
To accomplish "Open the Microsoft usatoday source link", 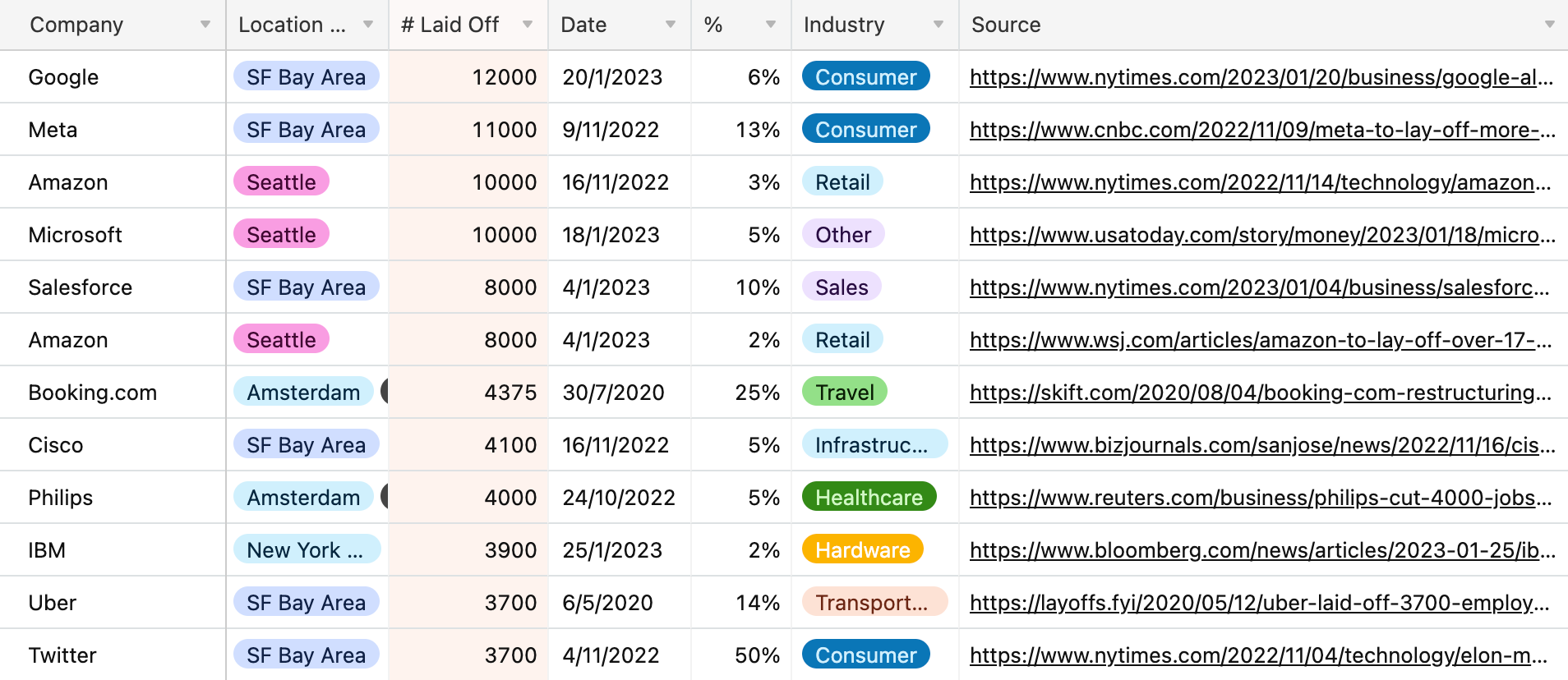I will pyautogui.click(x=1262, y=235).
